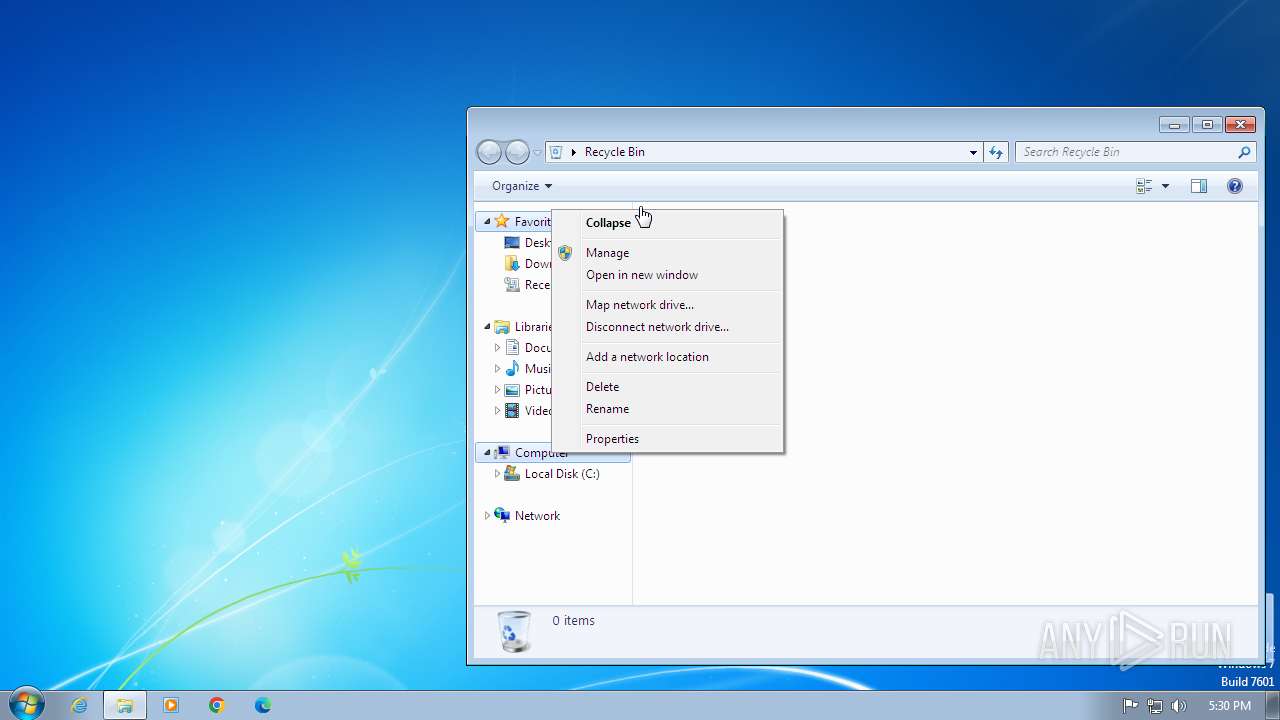Screen dimensions: 1280x720
Task: Click the Recycle Bin address bar path
Action: tap(615, 152)
